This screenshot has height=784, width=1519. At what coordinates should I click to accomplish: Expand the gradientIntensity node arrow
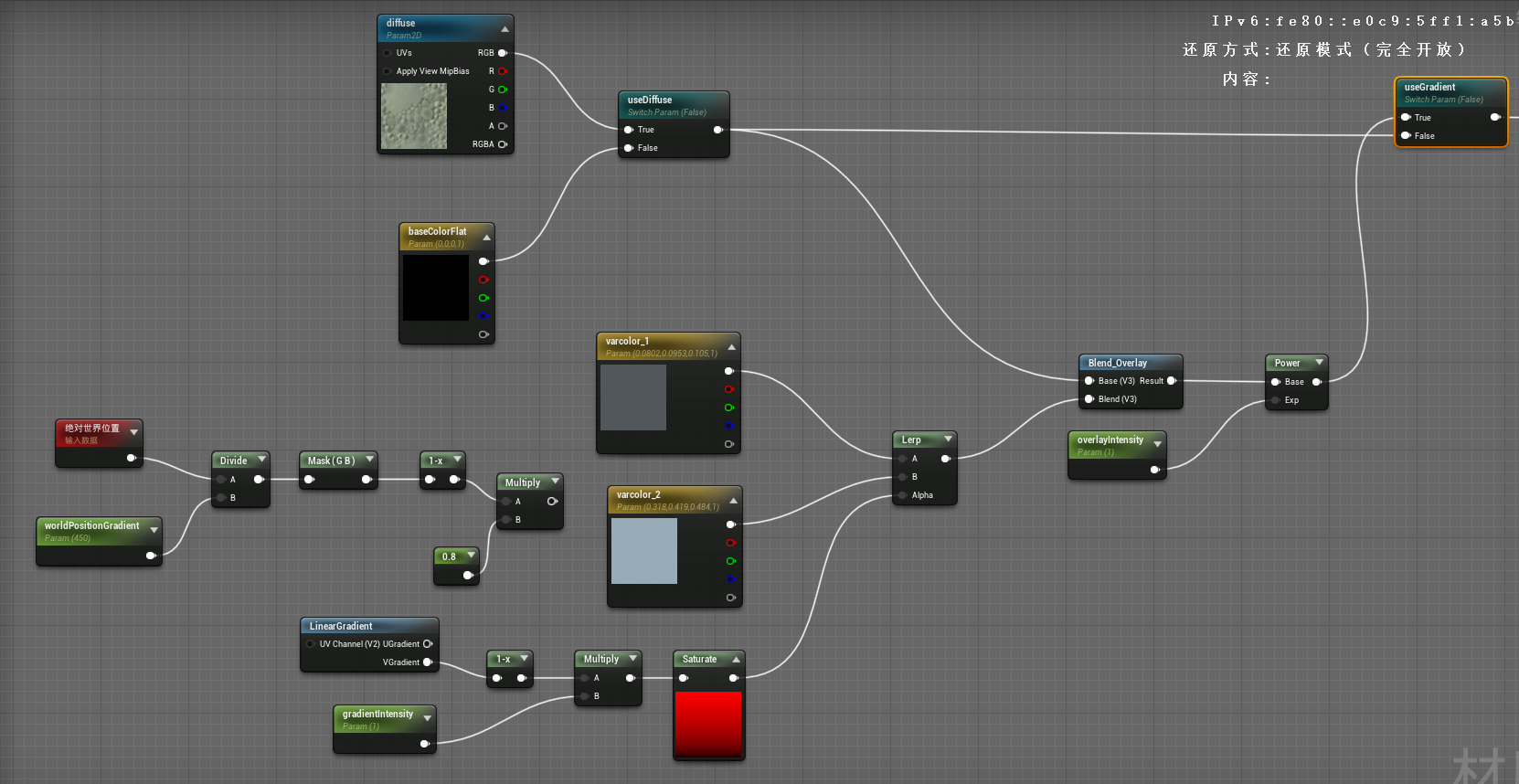pos(427,718)
